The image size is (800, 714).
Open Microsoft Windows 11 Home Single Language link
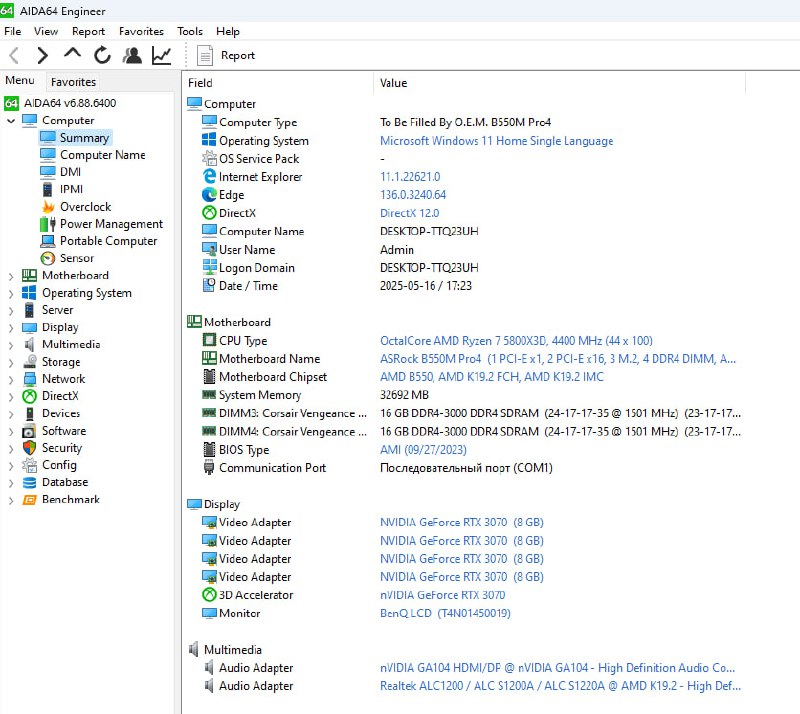[496, 141]
